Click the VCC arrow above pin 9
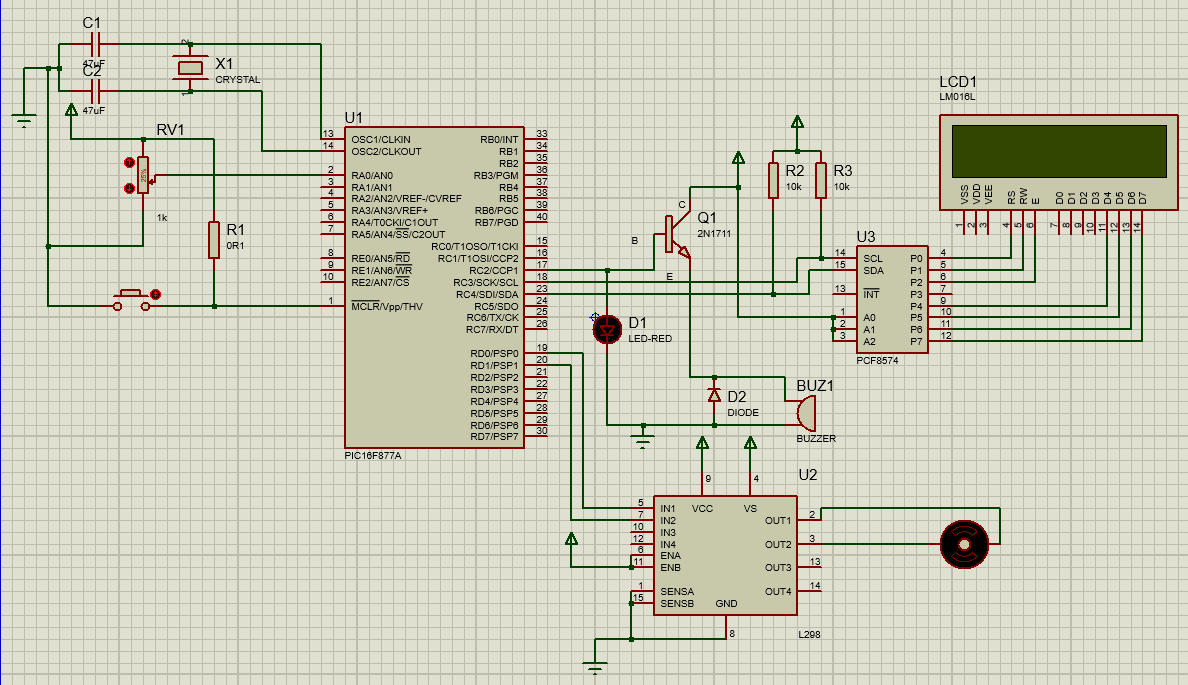 (x=703, y=440)
